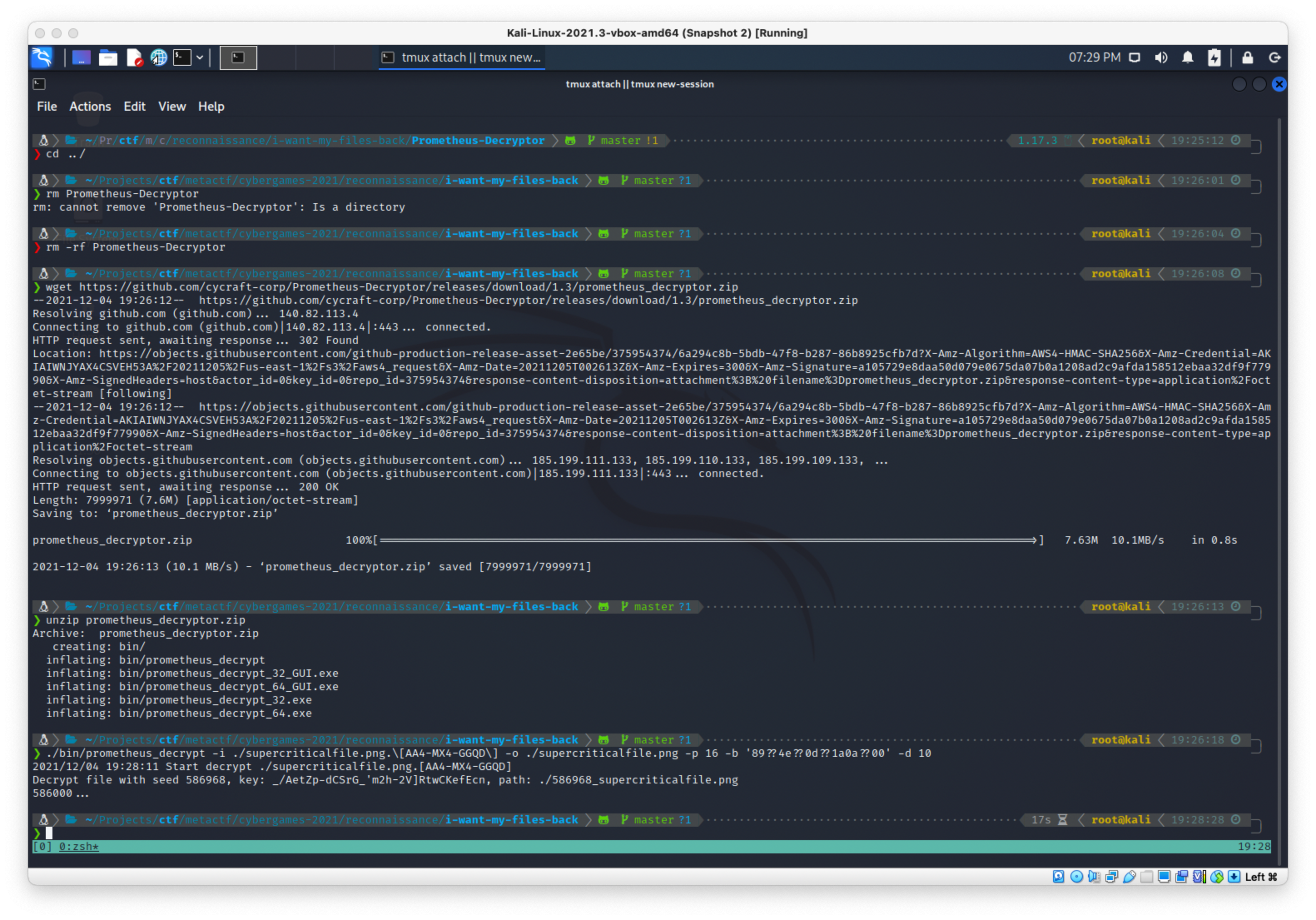Screen dimensions: 1316x920
Task: Open the Help menu
Action: click(x=211, y=107)
